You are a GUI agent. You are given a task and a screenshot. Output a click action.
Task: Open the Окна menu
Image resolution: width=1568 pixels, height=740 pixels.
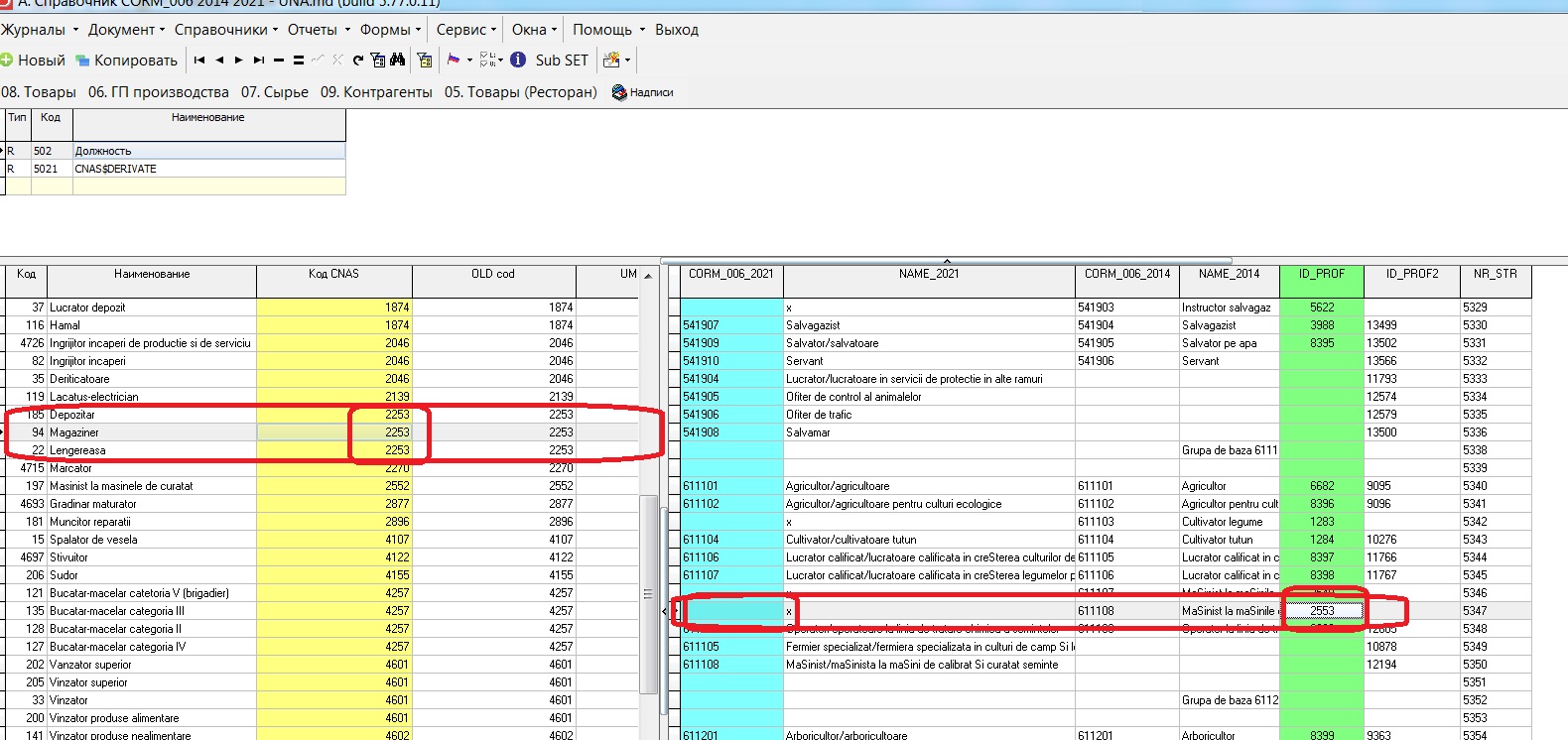point(534,30)
